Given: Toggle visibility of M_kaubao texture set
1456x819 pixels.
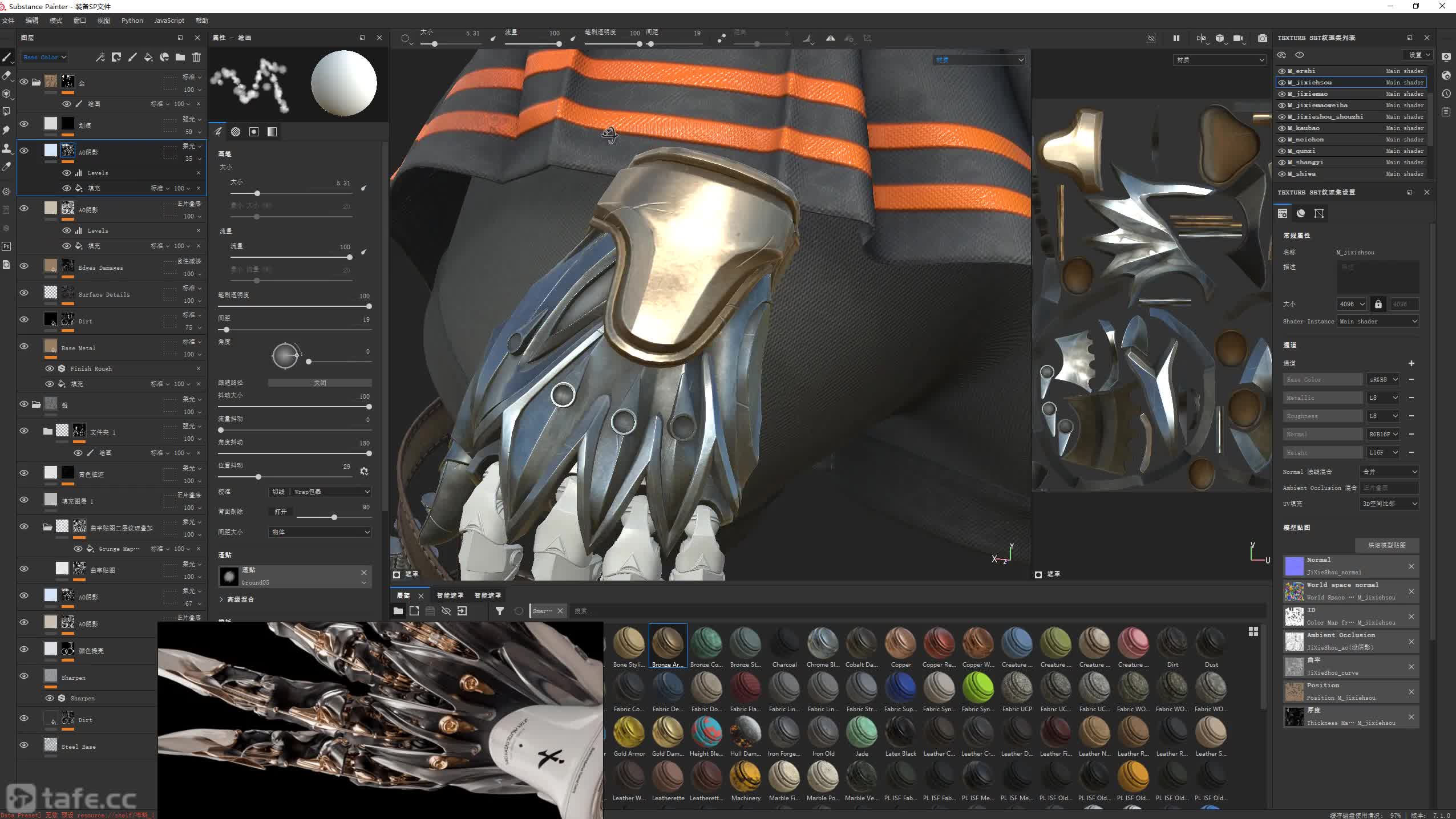Looking at the screenshot, I should [1282, 128].
